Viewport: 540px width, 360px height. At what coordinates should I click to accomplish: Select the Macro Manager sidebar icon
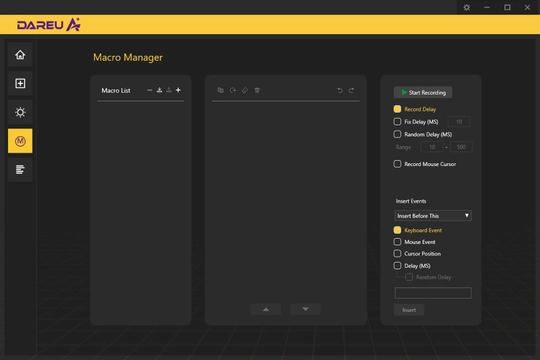20,141
